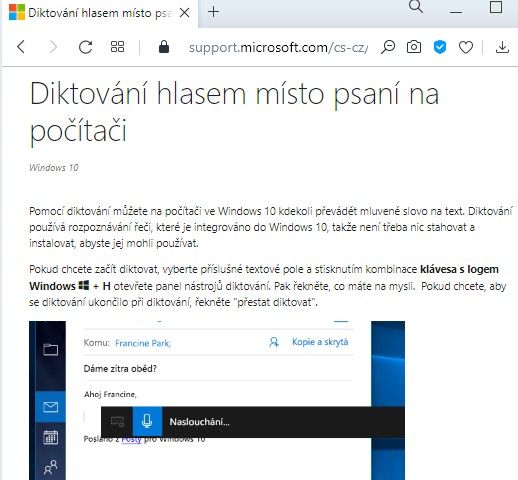Open a new tab with plus button

213,12
